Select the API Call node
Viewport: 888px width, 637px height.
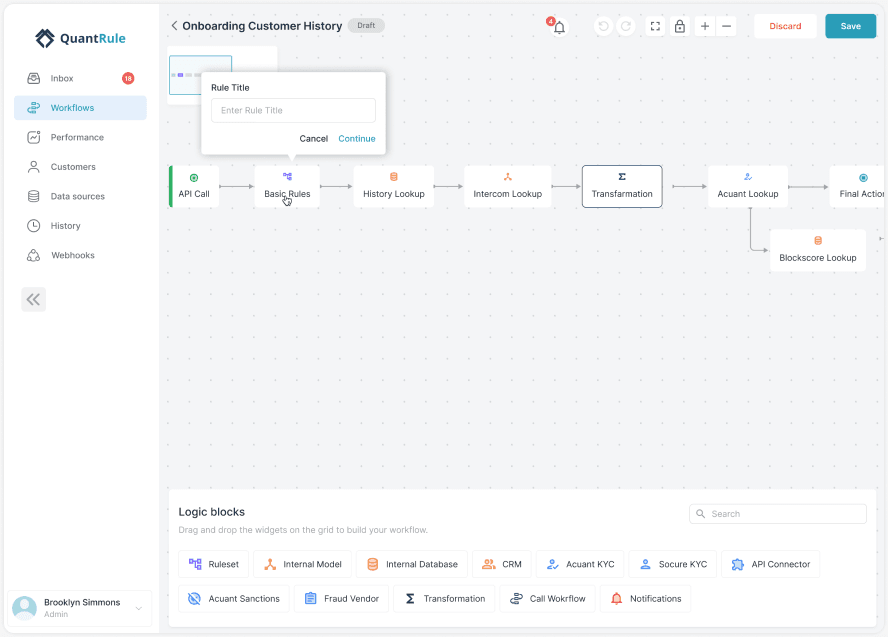click(194, 186)
